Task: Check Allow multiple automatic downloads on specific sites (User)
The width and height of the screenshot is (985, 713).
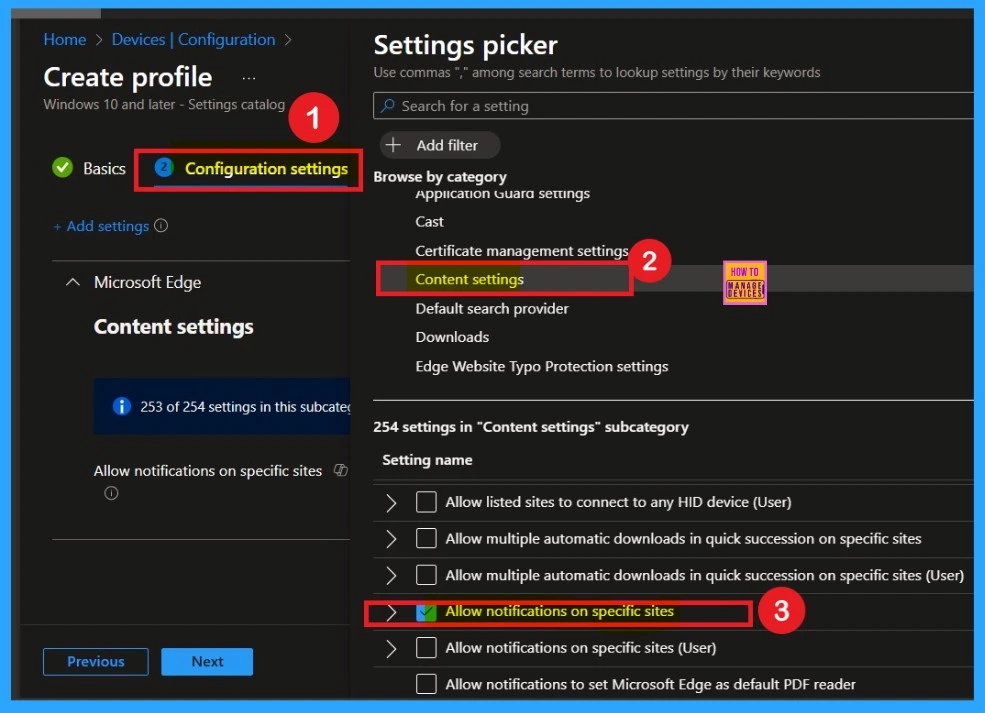Action: [426, 575]
